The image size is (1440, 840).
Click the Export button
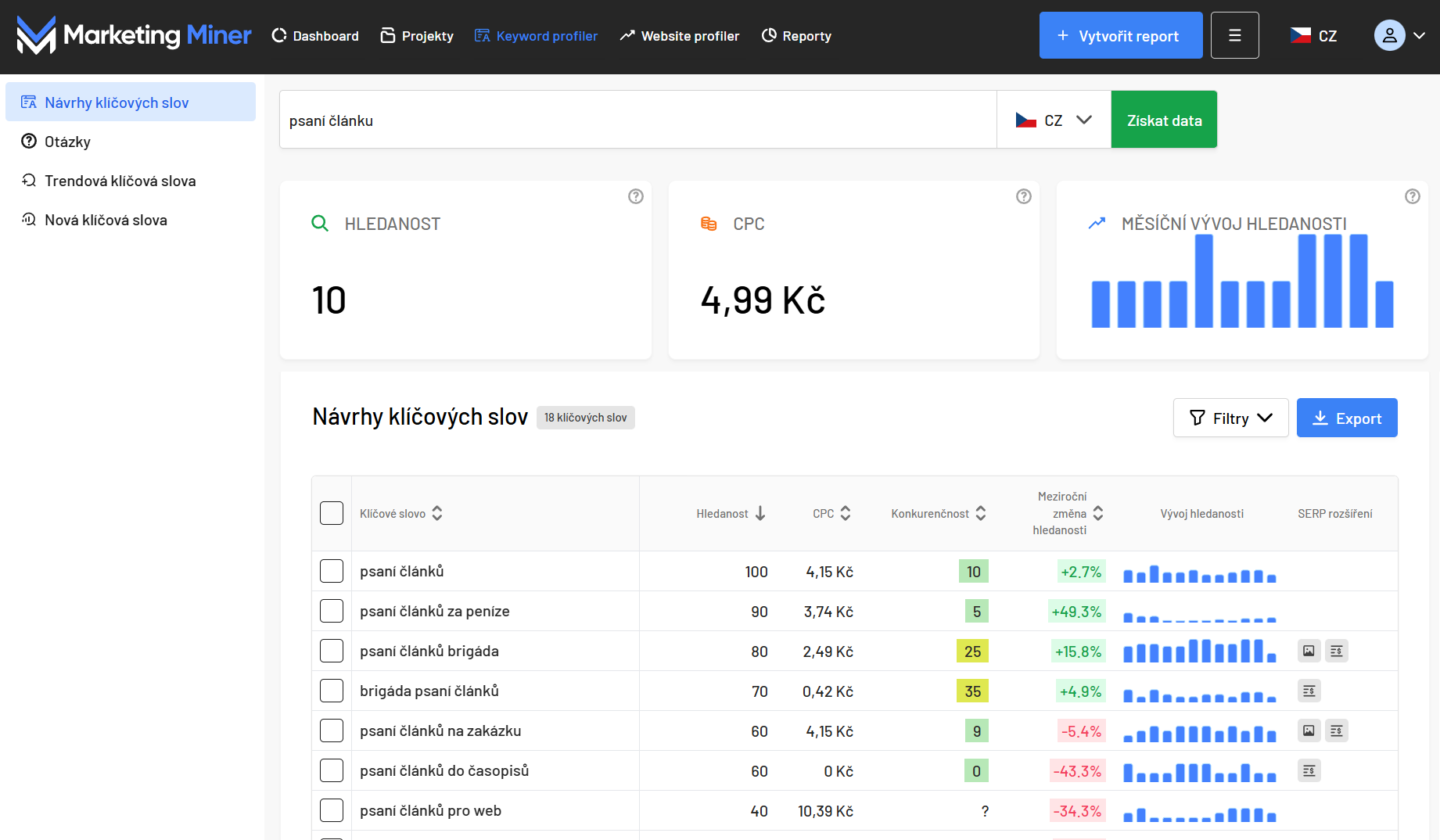(x=1346, y=418)
